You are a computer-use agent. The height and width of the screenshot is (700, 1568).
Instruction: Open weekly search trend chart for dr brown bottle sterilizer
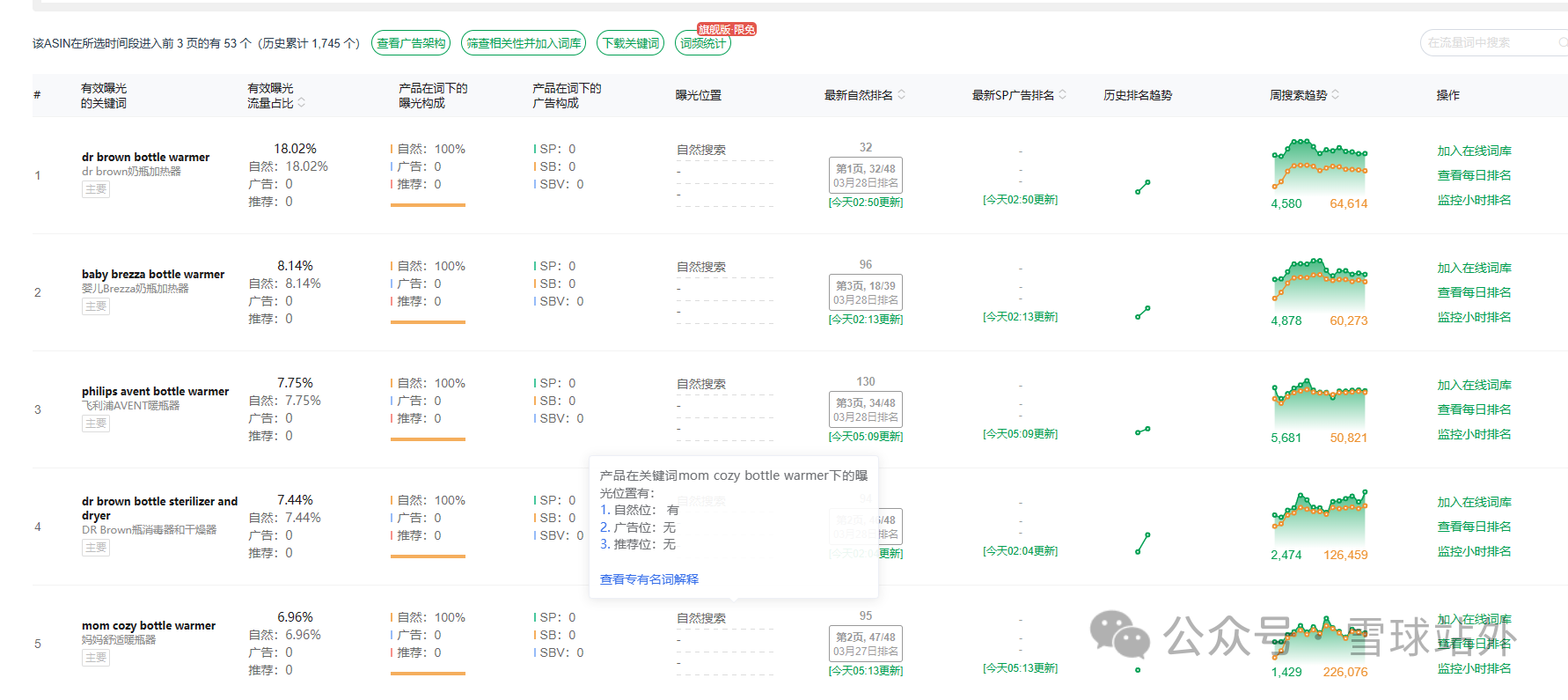1319,518
